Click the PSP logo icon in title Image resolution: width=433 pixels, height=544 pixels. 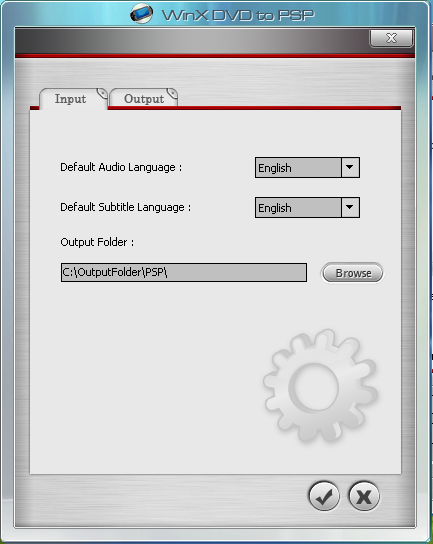[x=141, y=14]
